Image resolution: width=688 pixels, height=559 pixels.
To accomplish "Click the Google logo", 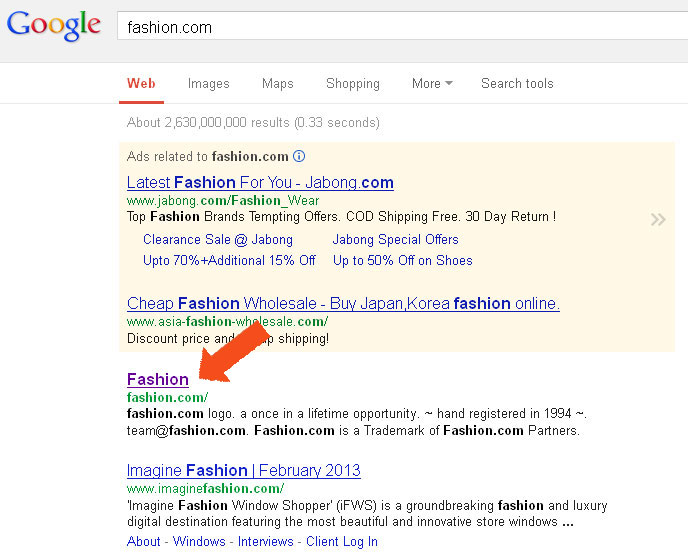I will point(53,25).
